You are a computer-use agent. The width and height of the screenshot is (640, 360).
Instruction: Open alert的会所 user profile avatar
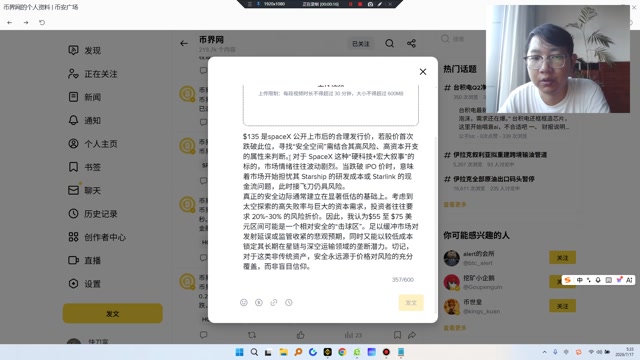(x=451, y=258)
